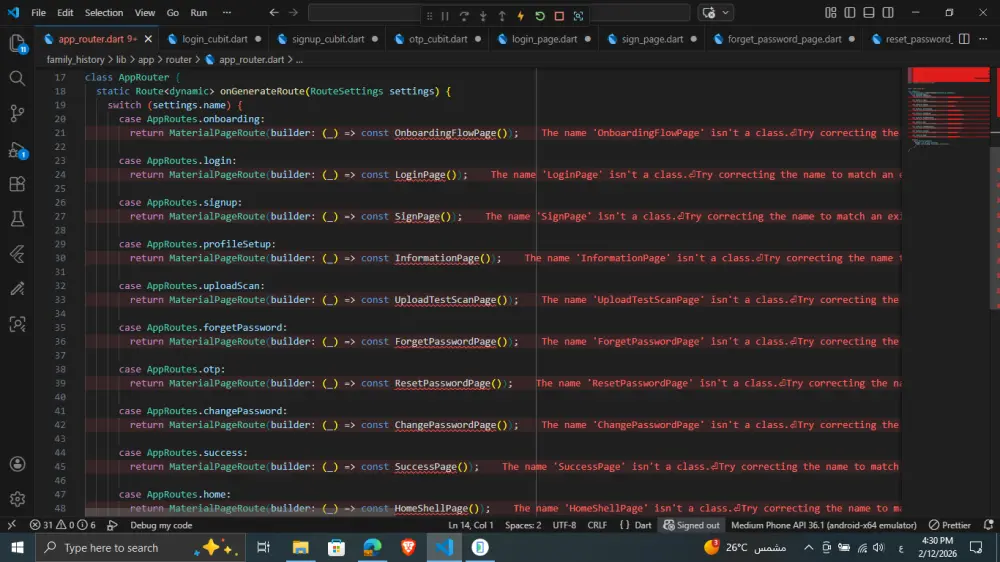
Task: Select lib breadcrumb segment
Action: tap(121, 59)
